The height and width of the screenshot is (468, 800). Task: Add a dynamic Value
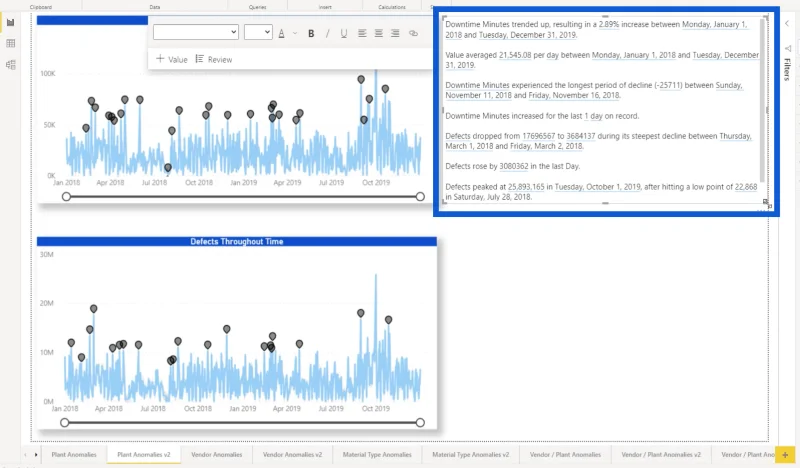(x=172, y=59)
